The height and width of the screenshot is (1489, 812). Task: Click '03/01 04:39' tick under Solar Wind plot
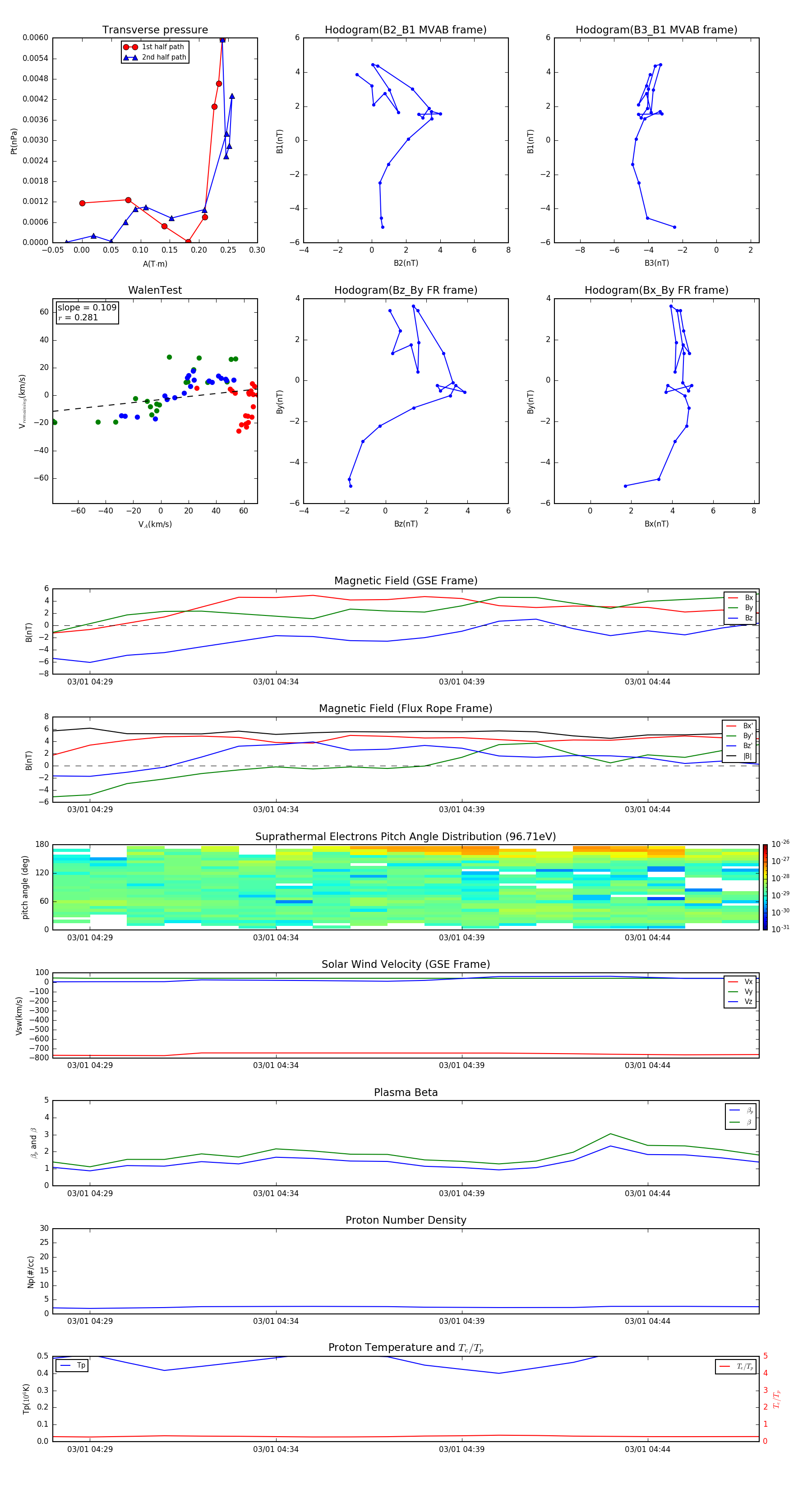pyautogui.click(x=462, y=1065)
